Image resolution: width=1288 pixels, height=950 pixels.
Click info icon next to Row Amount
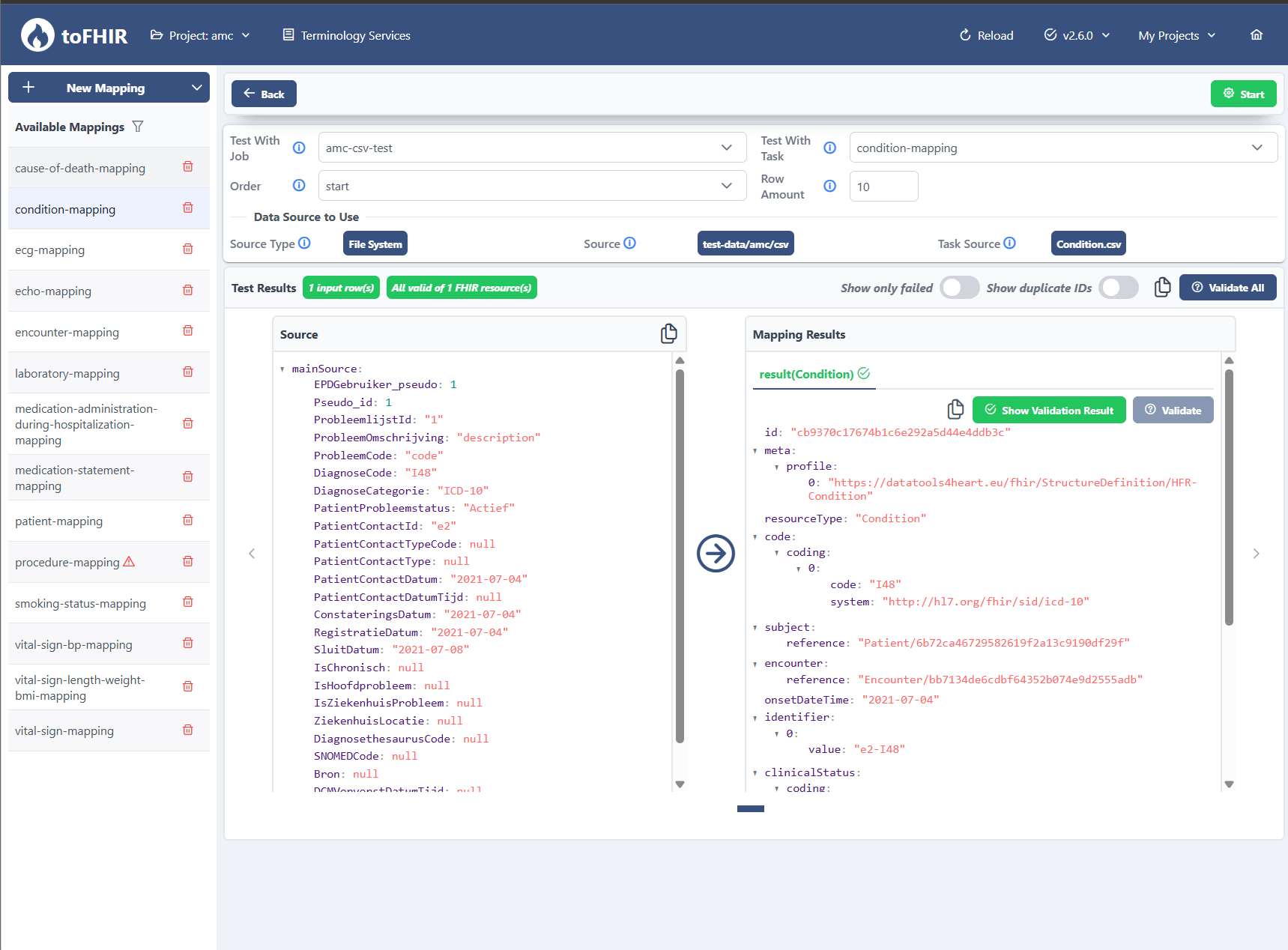click(x=829, y=187)
